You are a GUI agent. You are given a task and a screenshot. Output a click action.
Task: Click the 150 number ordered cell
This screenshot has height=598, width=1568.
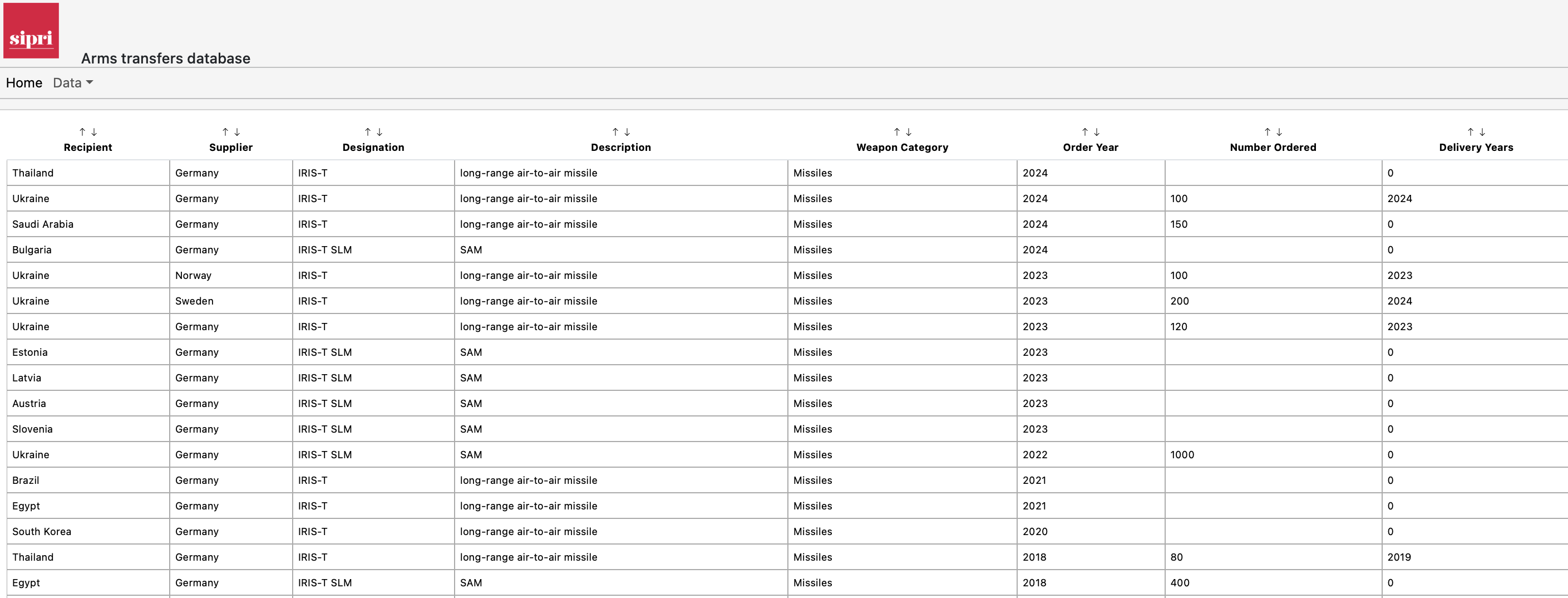pos(1274,224)
